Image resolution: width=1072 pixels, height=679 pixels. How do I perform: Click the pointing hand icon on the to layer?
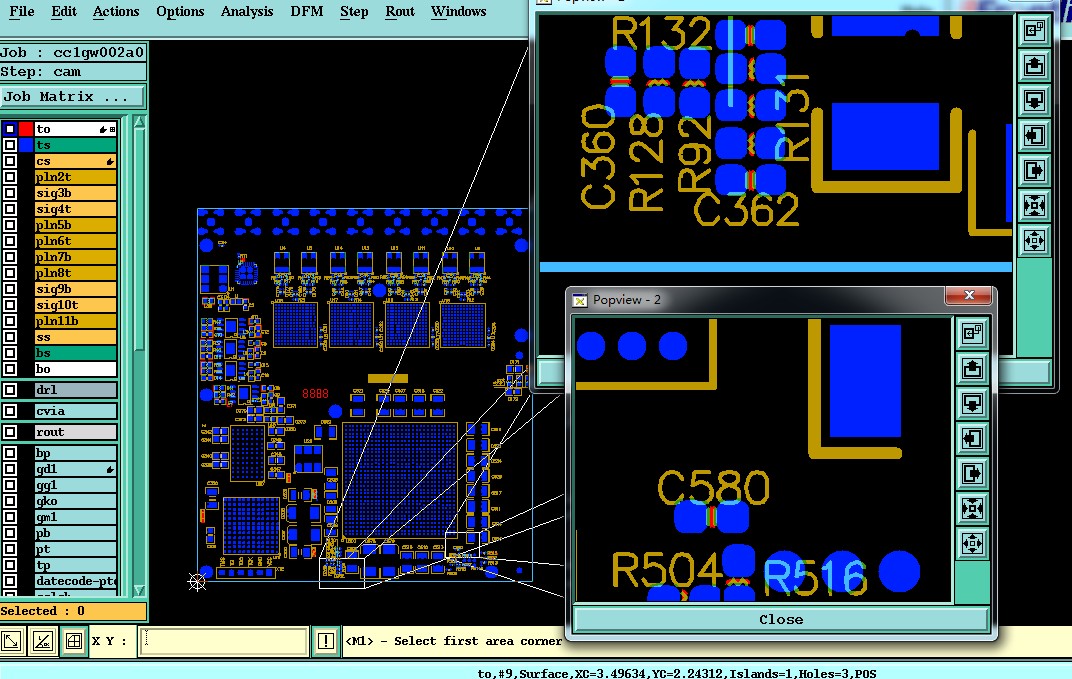(103, 129)
